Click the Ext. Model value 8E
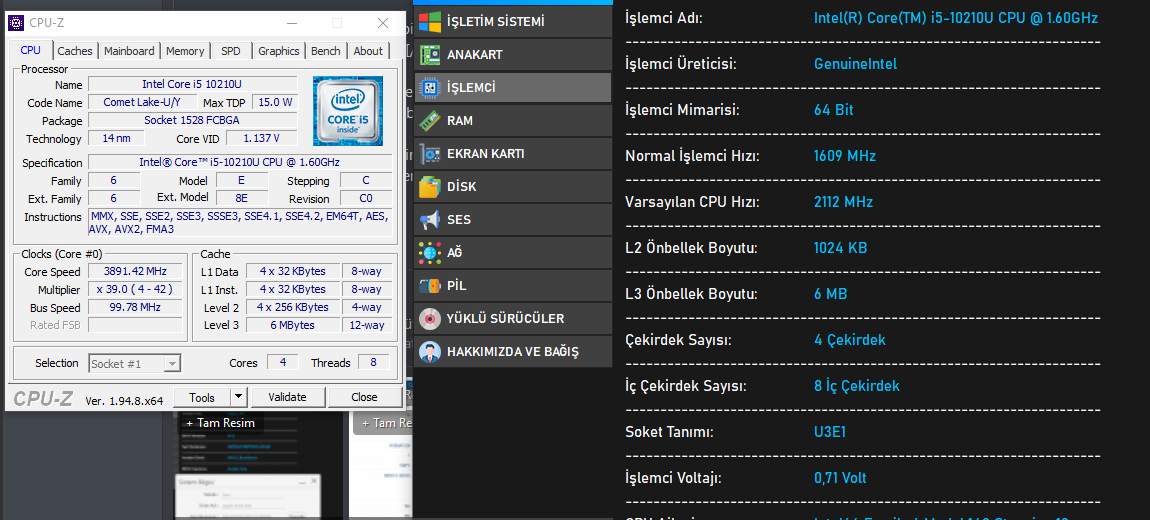Screen dimensions: 1150x520 (x=241, y=198)
